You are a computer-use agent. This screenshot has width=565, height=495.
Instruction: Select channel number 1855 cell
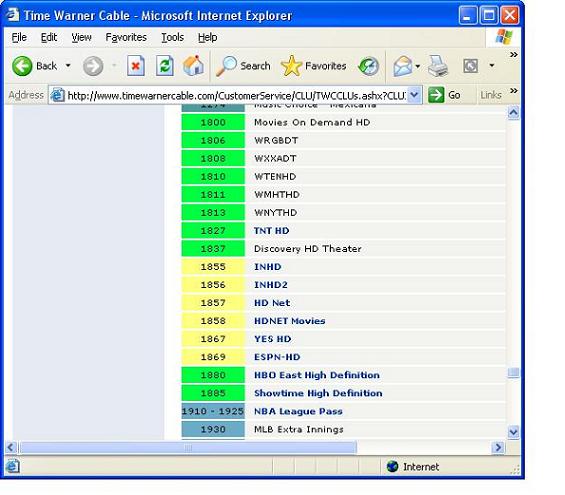(x=213, y=267)
